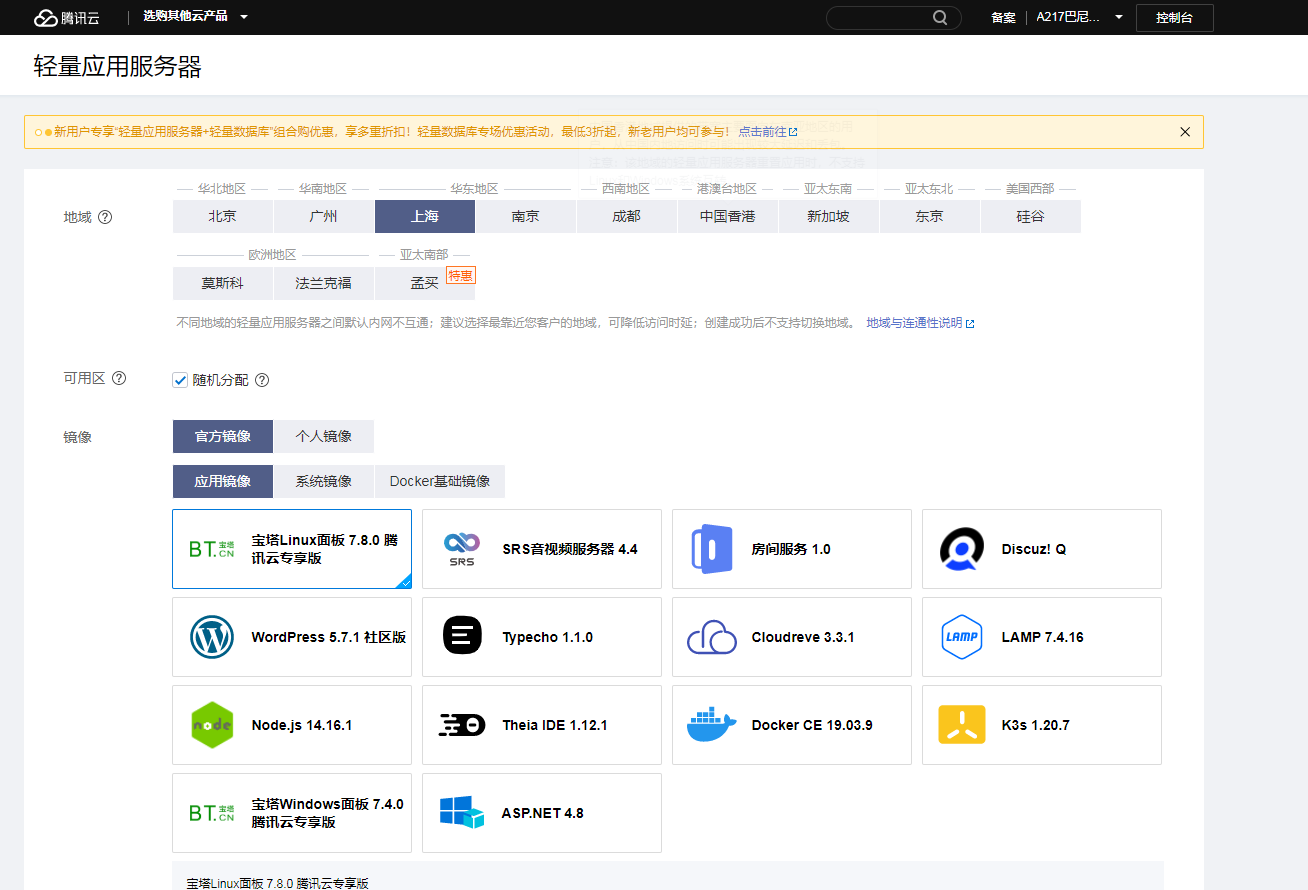This screenshot has width=1308, height=890.
Task: Choose the 广州 region
Action: point(324,216)
